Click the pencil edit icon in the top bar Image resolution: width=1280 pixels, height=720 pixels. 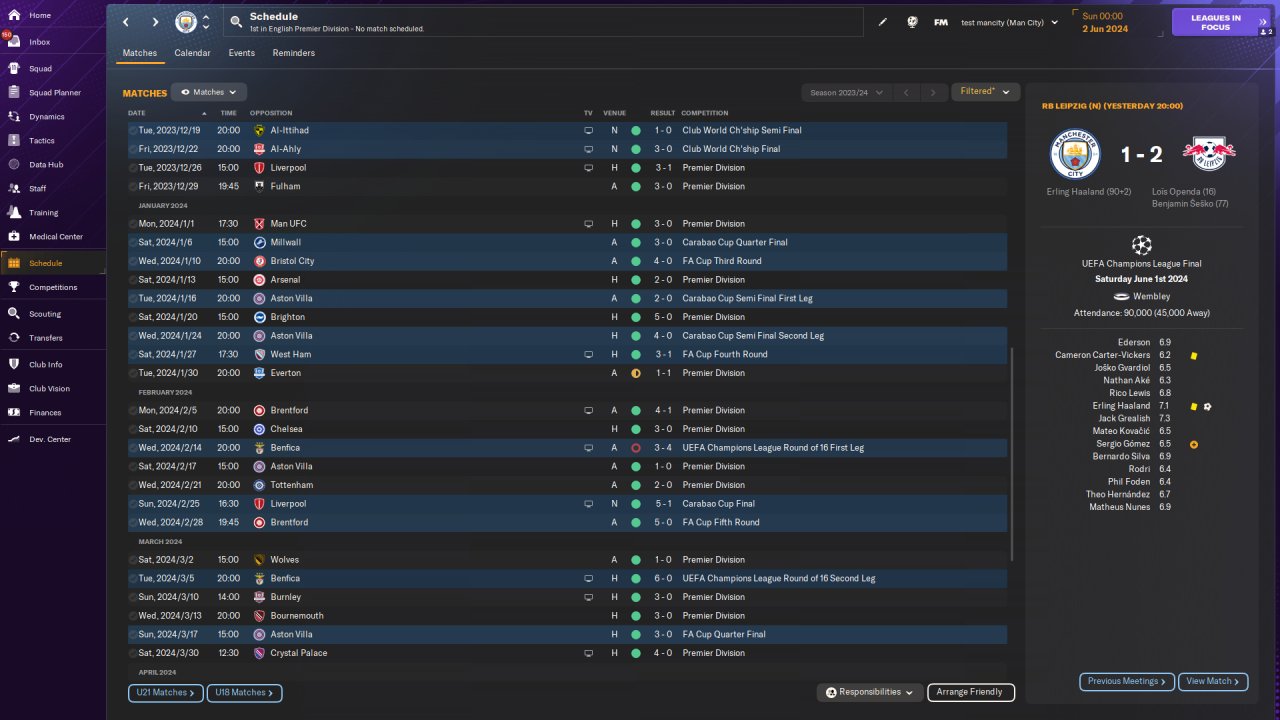882,22
